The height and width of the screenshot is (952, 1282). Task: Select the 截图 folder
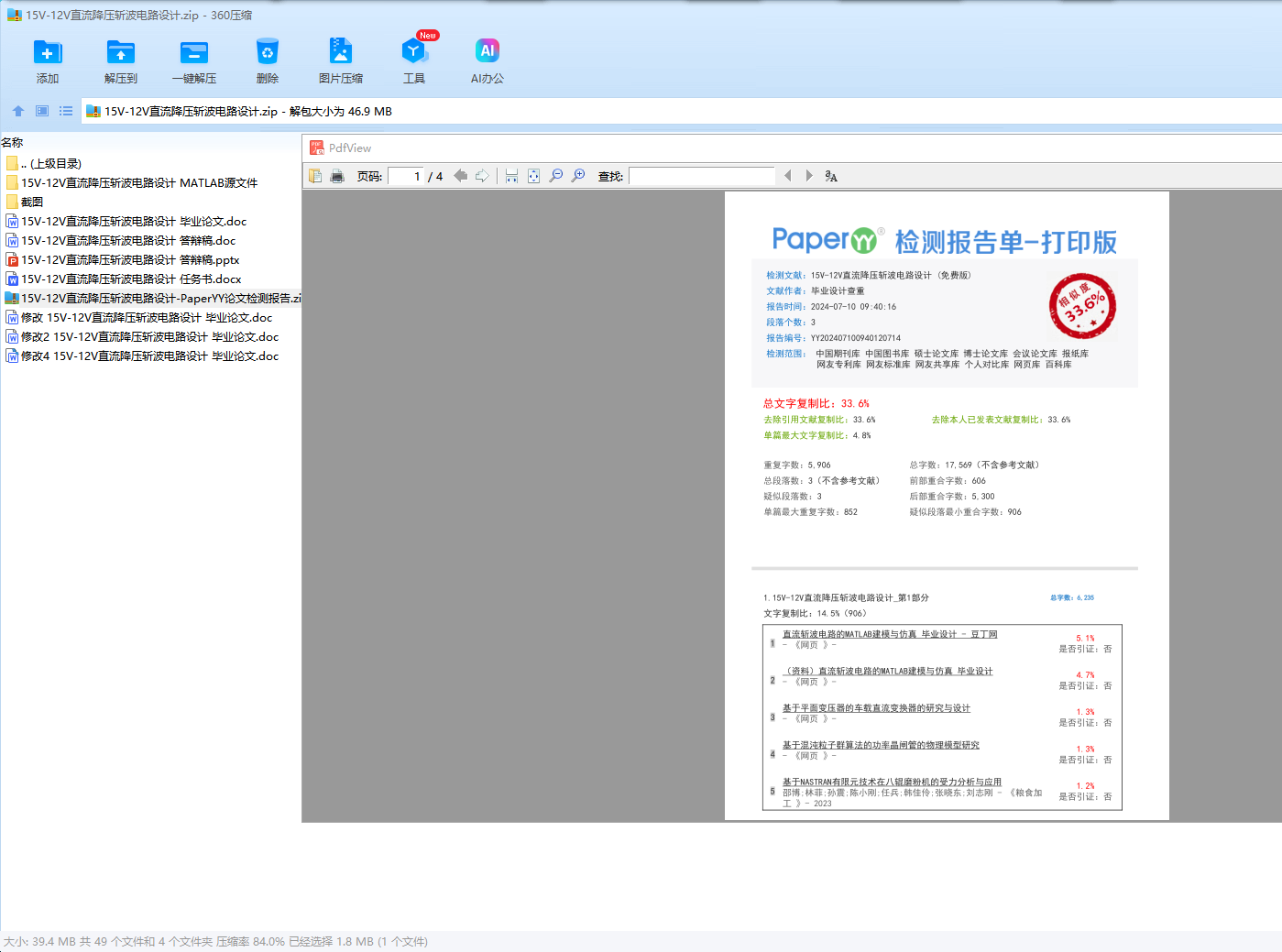tap(25, 202)
